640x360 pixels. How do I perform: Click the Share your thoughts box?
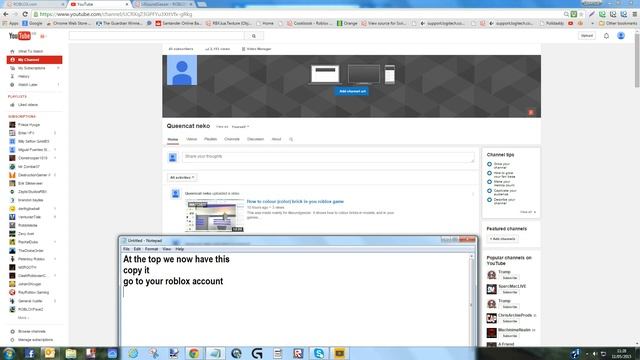[328, 157]
